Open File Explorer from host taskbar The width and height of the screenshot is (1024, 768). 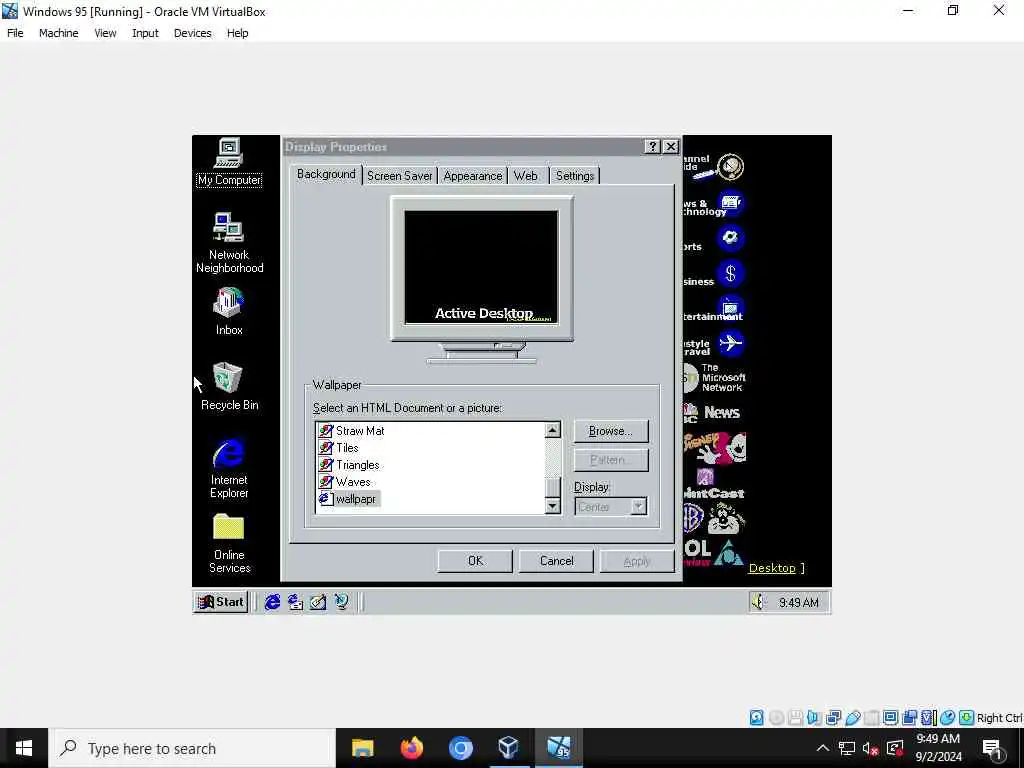point(362,748)
